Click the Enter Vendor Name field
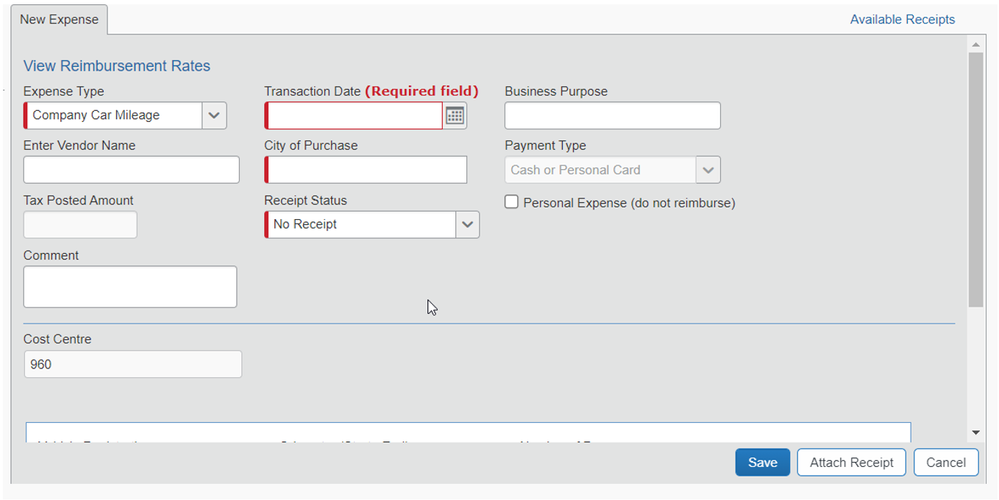The width and height of the screenshot is (999, 500). (x=131, y=170)
